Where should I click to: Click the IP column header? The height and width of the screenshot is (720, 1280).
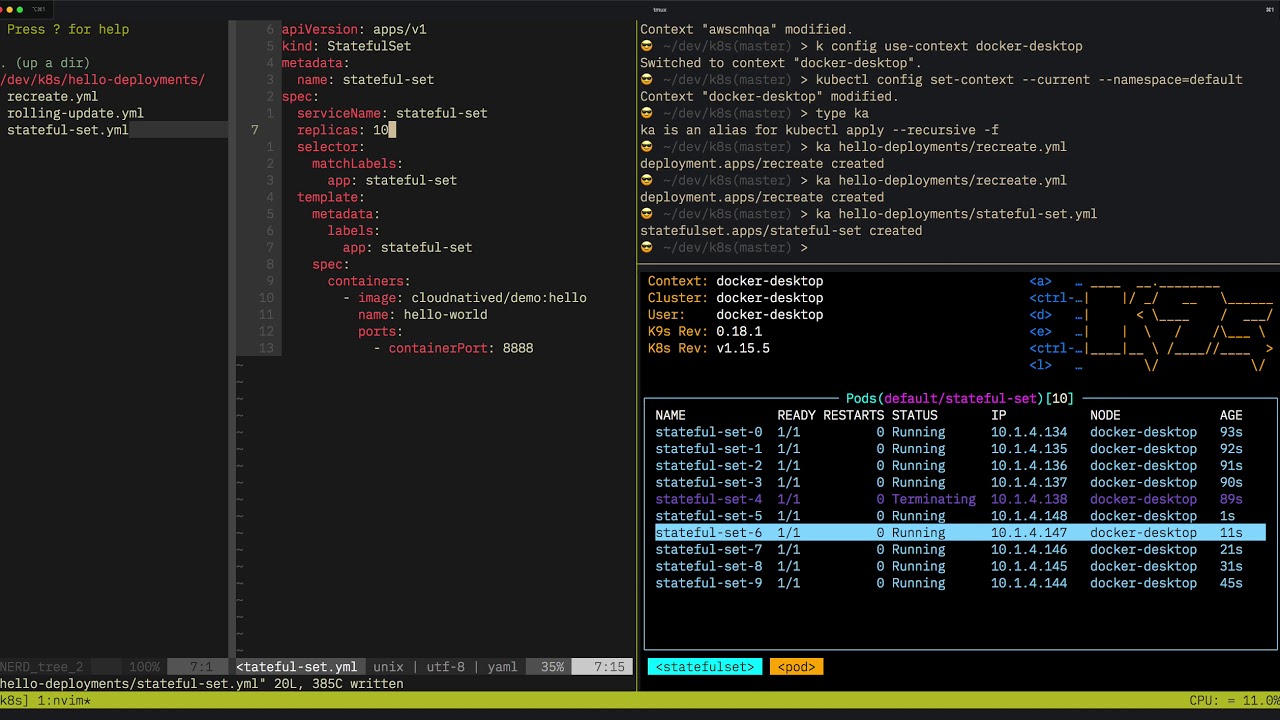click(x=998, y=415)
